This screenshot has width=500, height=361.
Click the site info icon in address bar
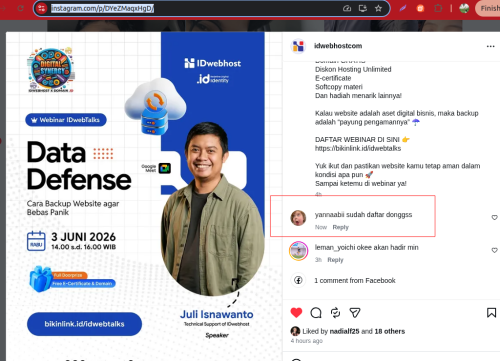tap(42, 8)
